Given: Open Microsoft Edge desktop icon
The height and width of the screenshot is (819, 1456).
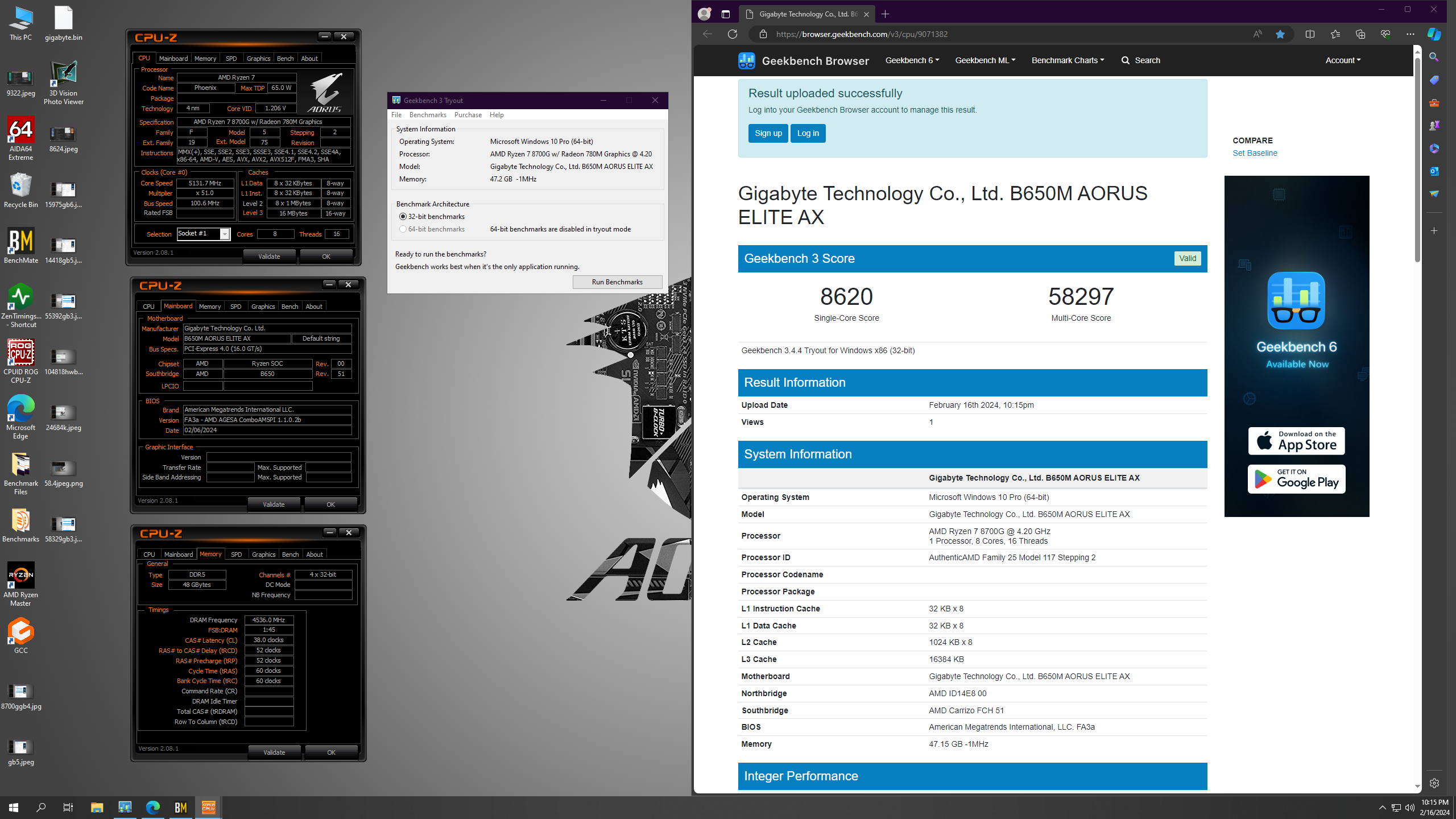Looking at the screenshot, I should click(x=20, y=417).
